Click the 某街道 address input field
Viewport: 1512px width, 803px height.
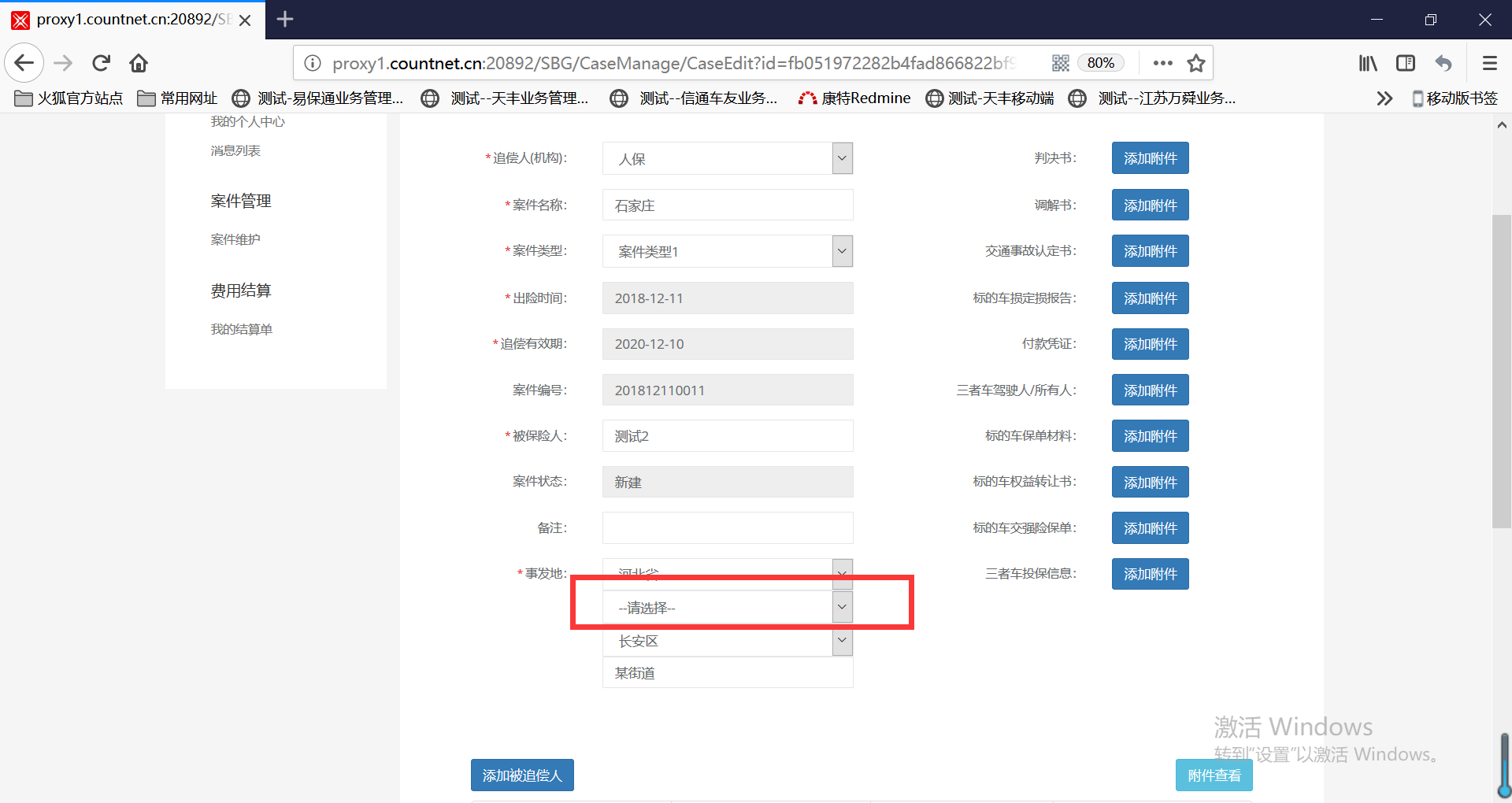click(728, 673)
